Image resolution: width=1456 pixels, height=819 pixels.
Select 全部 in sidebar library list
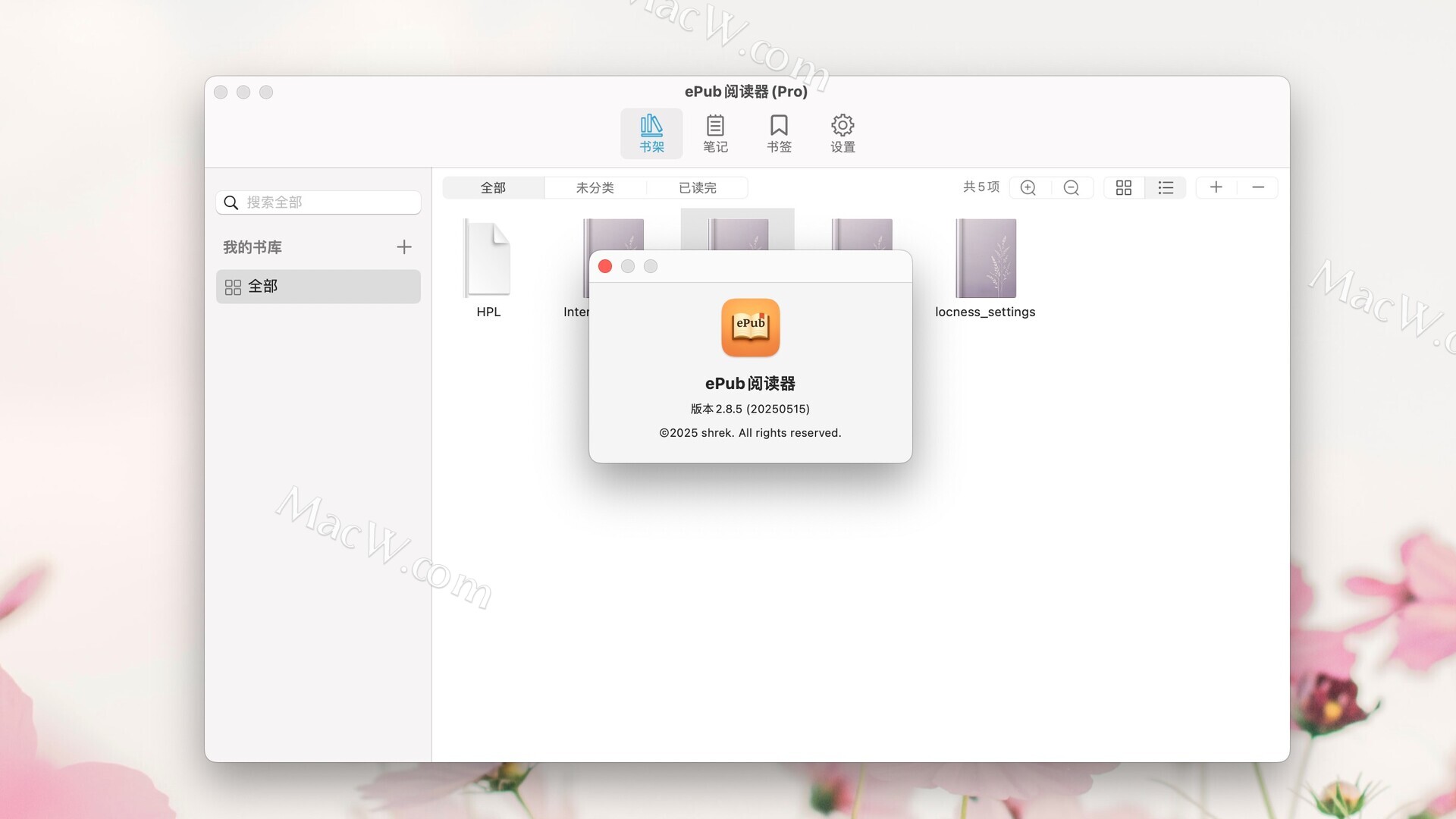coord(318,287)
